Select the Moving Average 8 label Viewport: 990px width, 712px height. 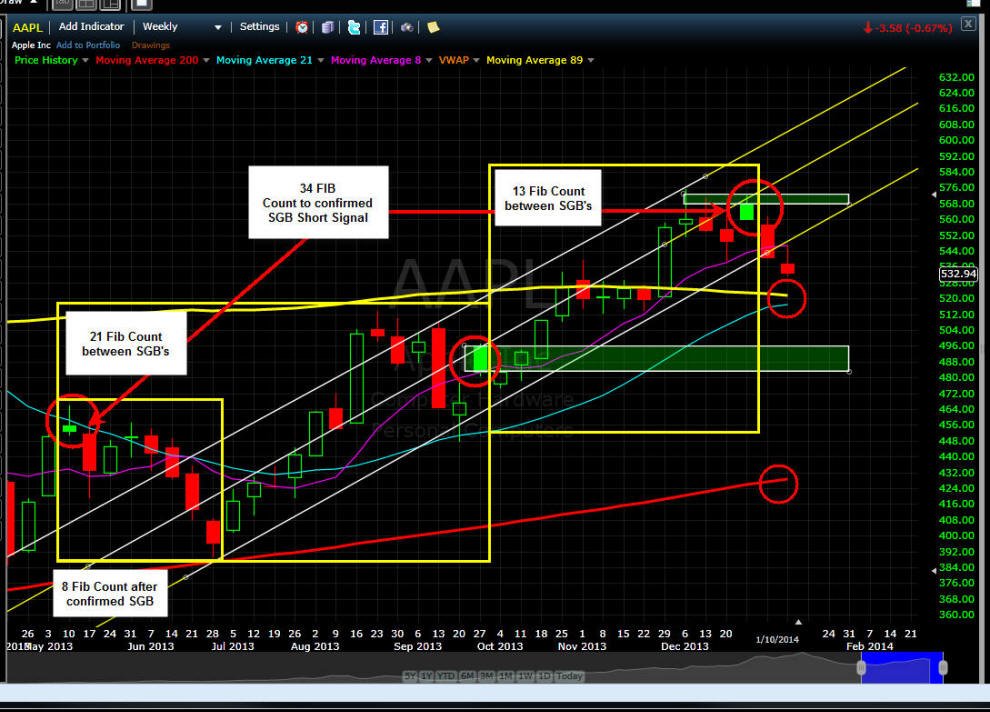point(376,60)
